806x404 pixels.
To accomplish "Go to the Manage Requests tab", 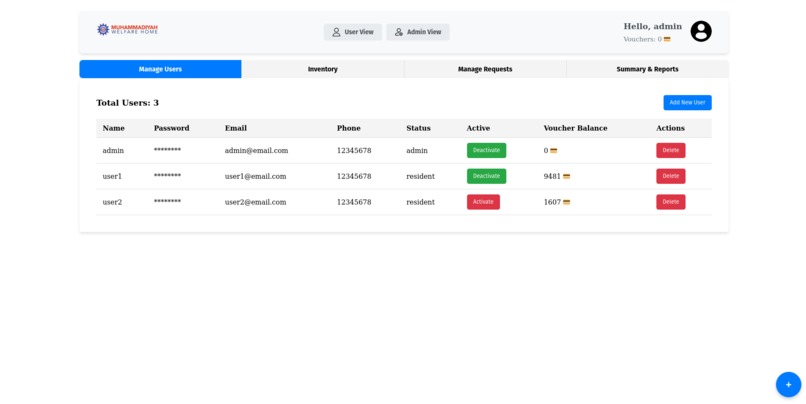I will pos(485,69).
